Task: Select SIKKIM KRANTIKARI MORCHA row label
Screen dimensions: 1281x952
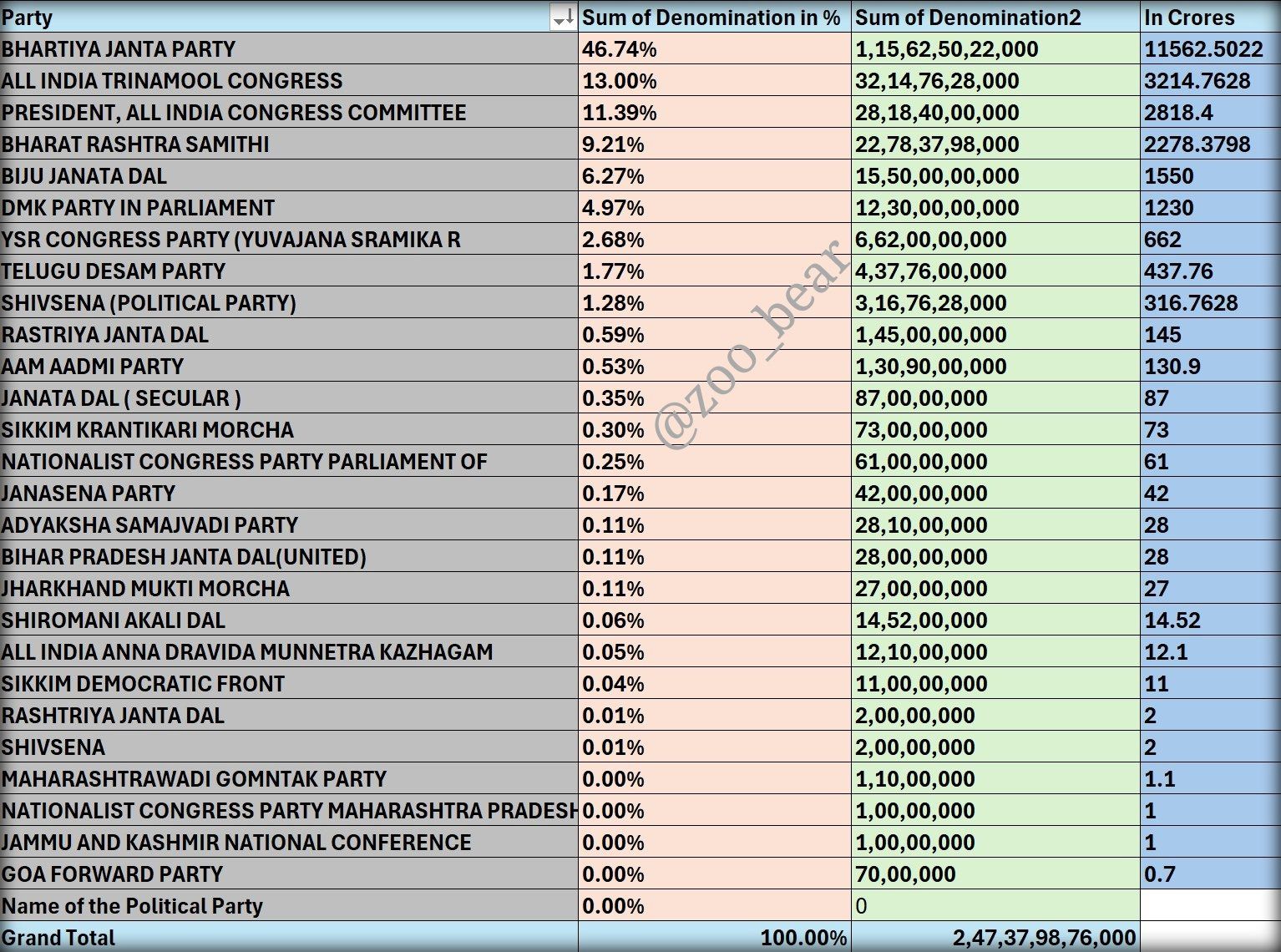Action: 289,430
